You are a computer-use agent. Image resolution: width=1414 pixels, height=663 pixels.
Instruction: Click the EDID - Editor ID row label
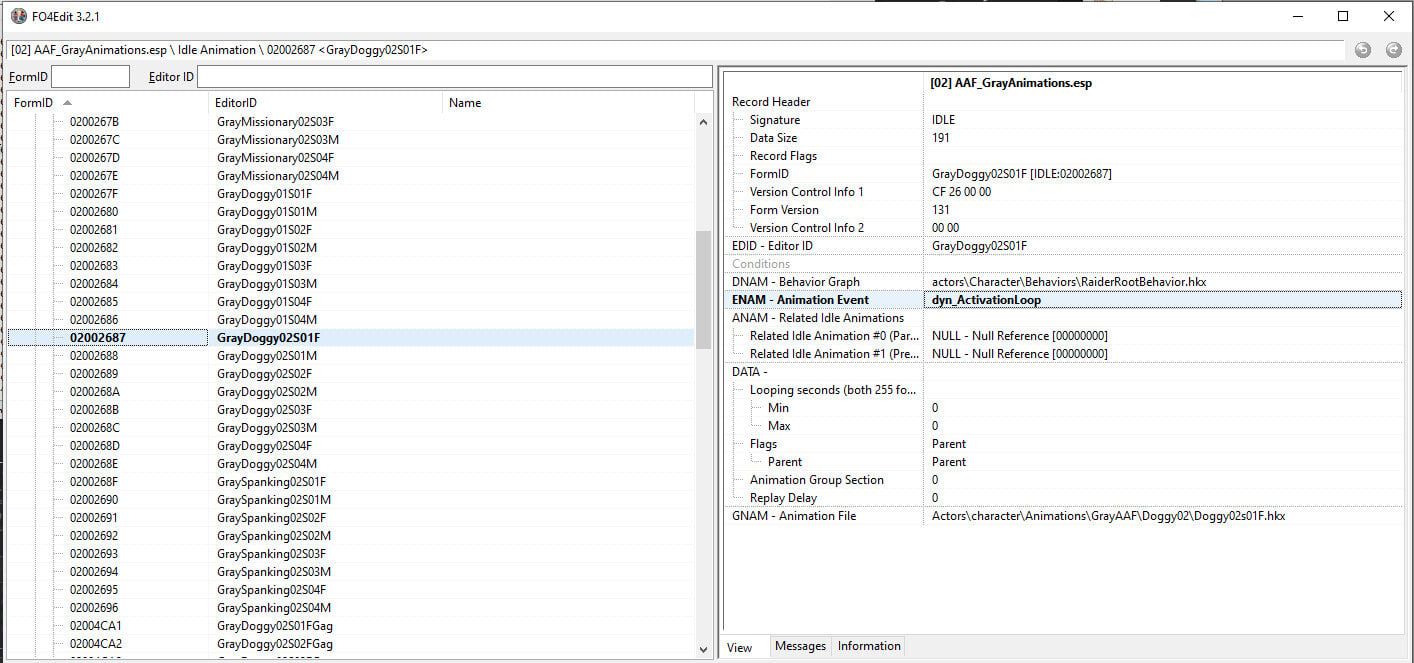772,246
